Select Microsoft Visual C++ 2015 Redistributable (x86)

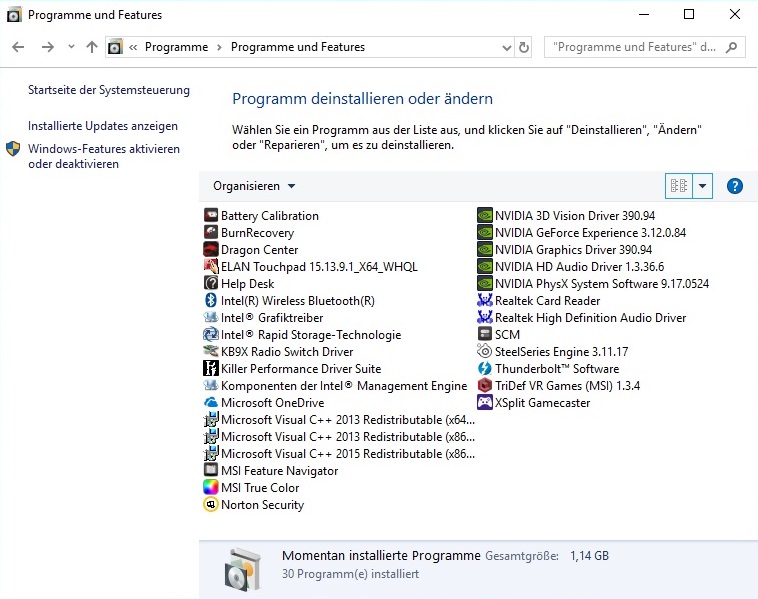[x=339, y=453]
